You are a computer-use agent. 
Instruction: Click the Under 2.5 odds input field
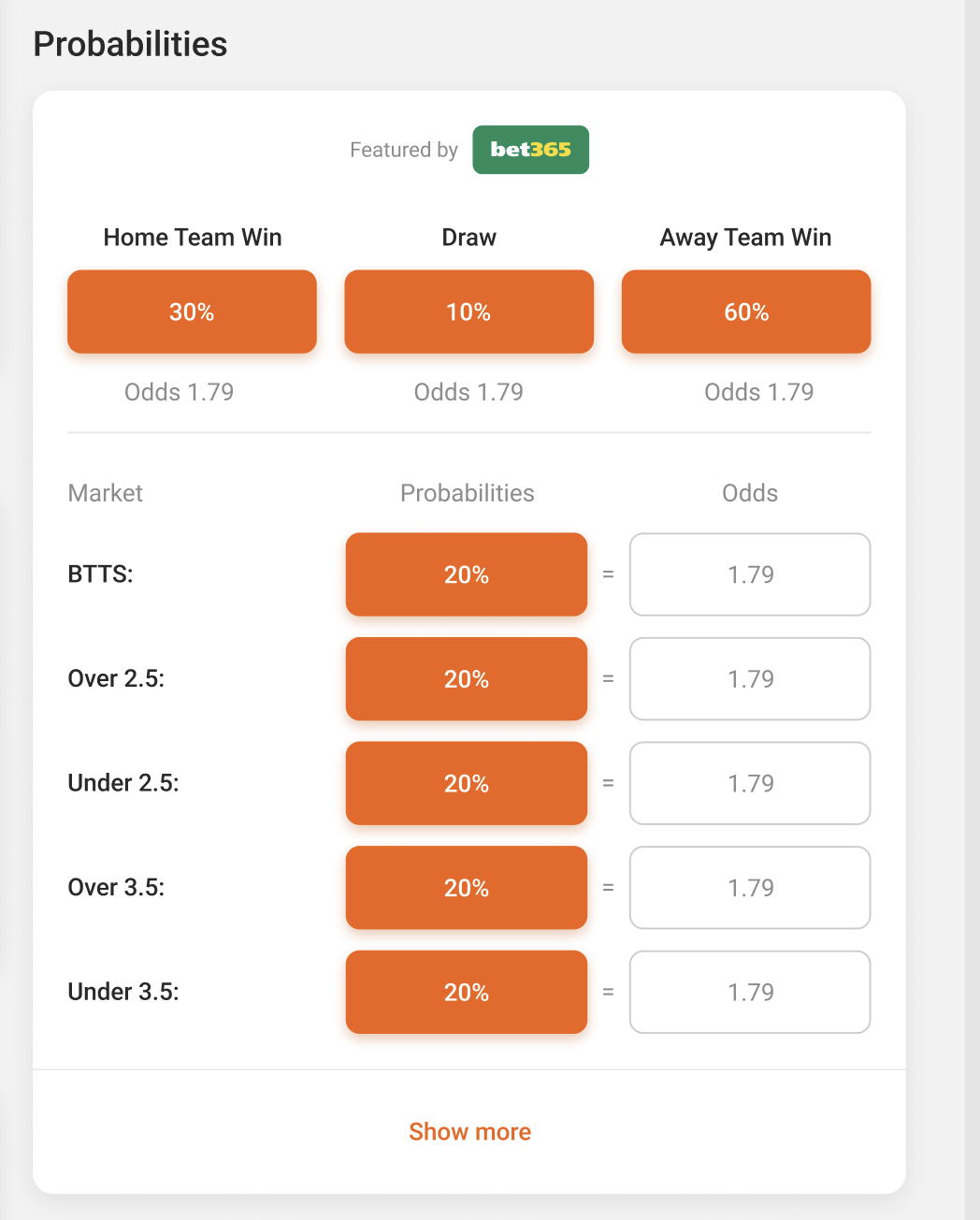pyautogui.click(x=749, y=783)
